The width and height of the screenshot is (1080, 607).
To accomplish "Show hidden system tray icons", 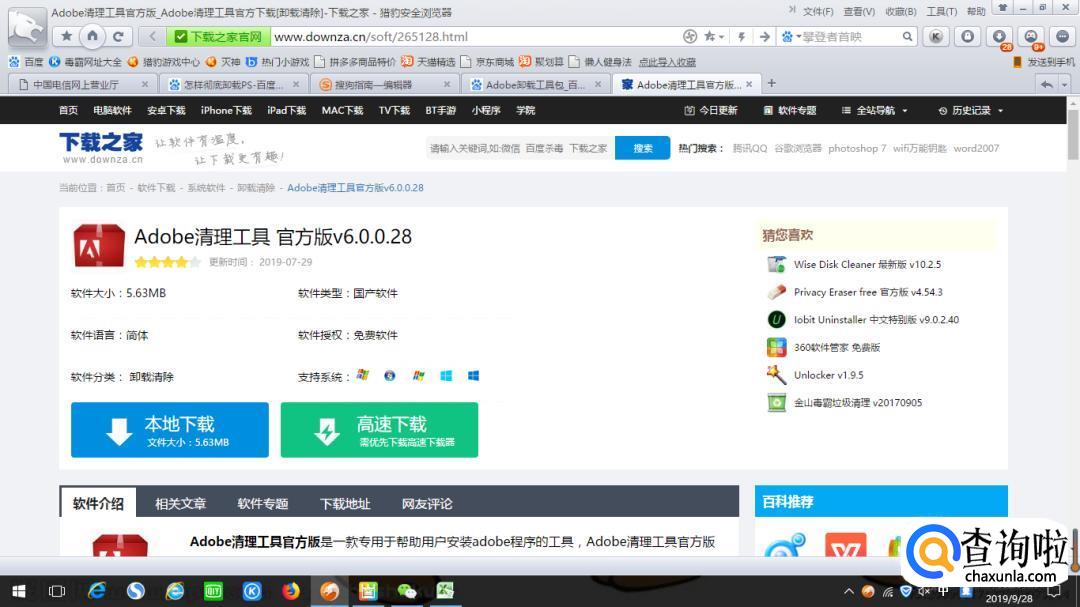I will [x=849, y=591].
